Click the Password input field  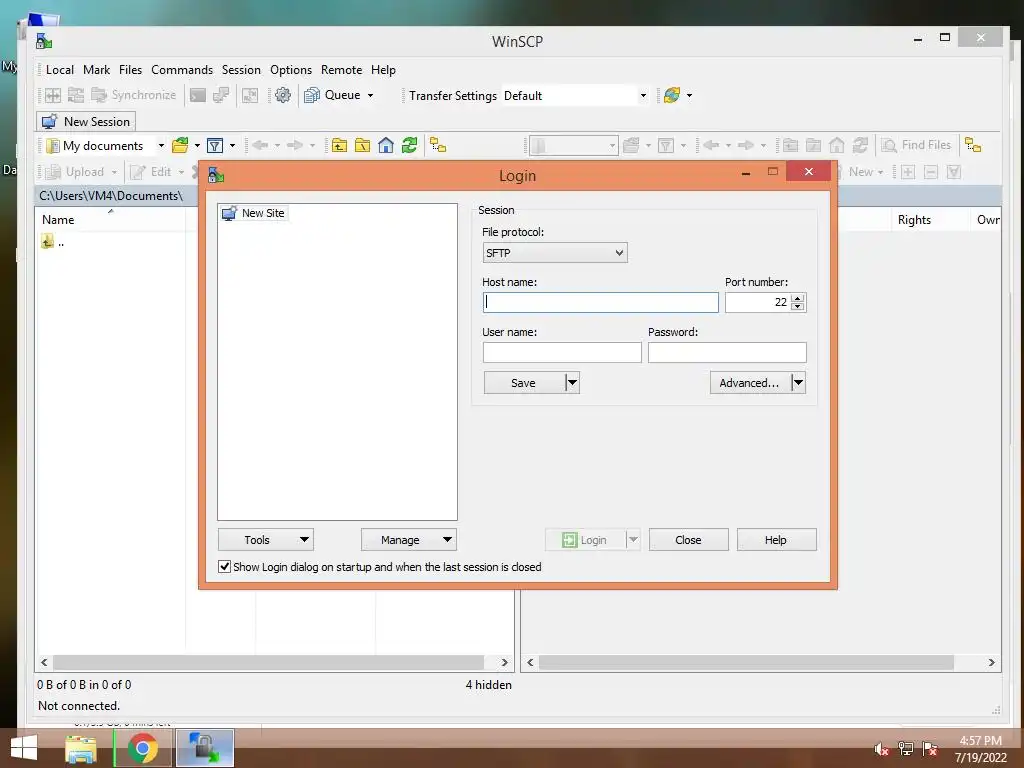point(727,352)
